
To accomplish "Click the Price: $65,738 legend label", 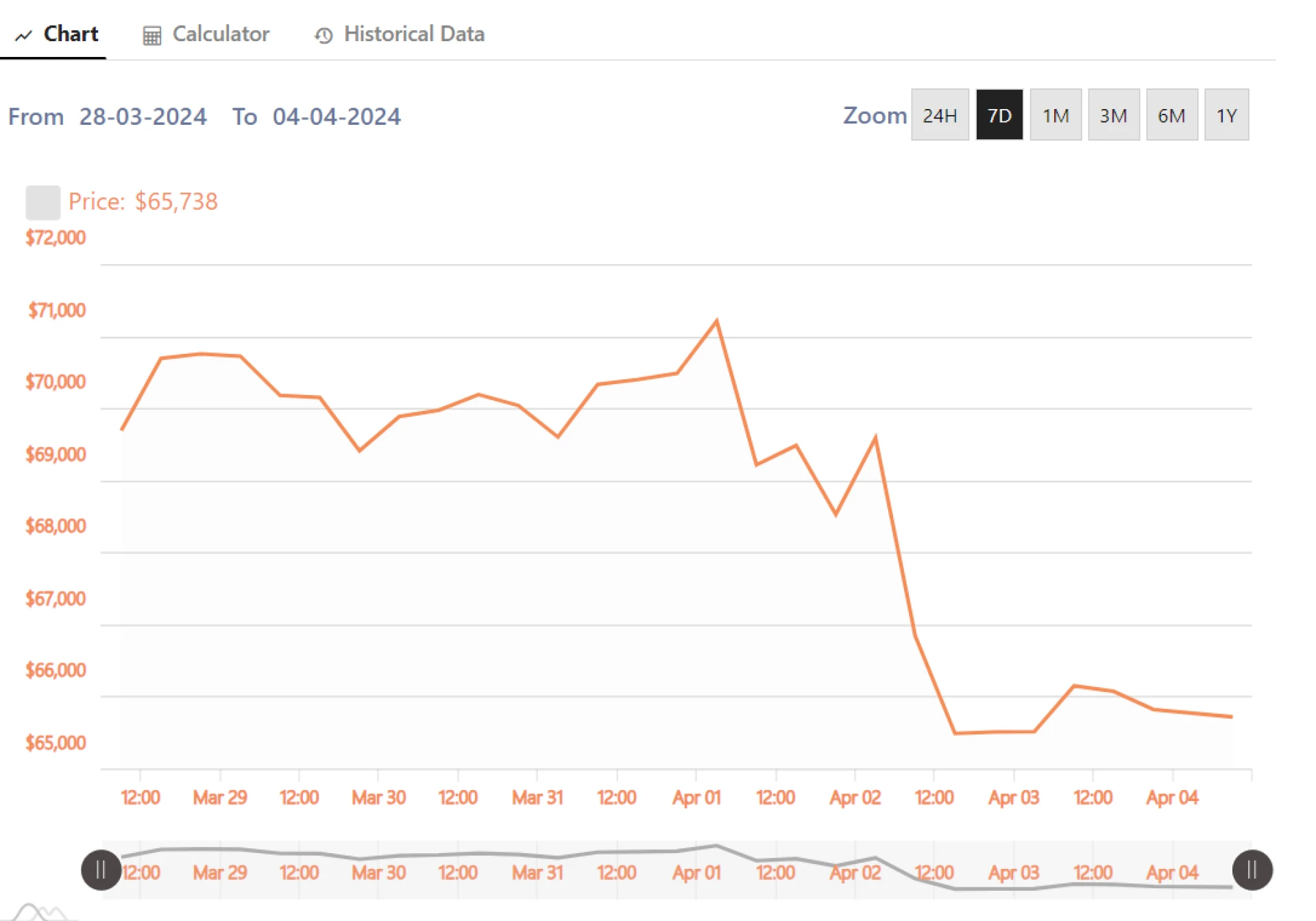I will pyautogui.click(x=143, y=202).
